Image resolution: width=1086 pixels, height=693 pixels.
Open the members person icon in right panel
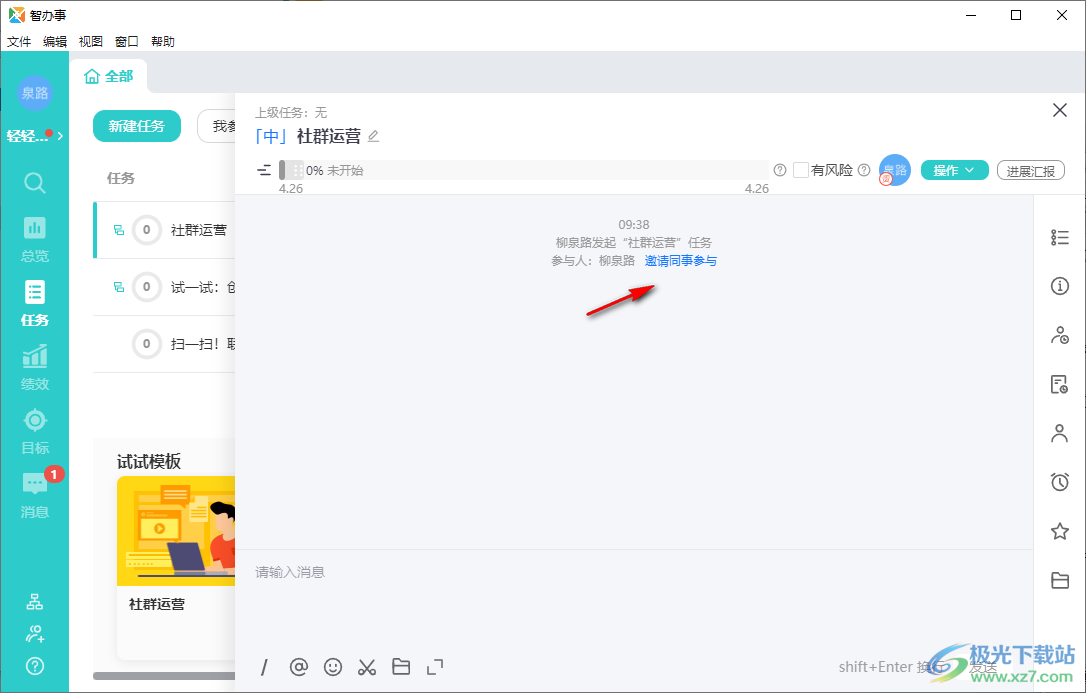tap(1060, 433)
